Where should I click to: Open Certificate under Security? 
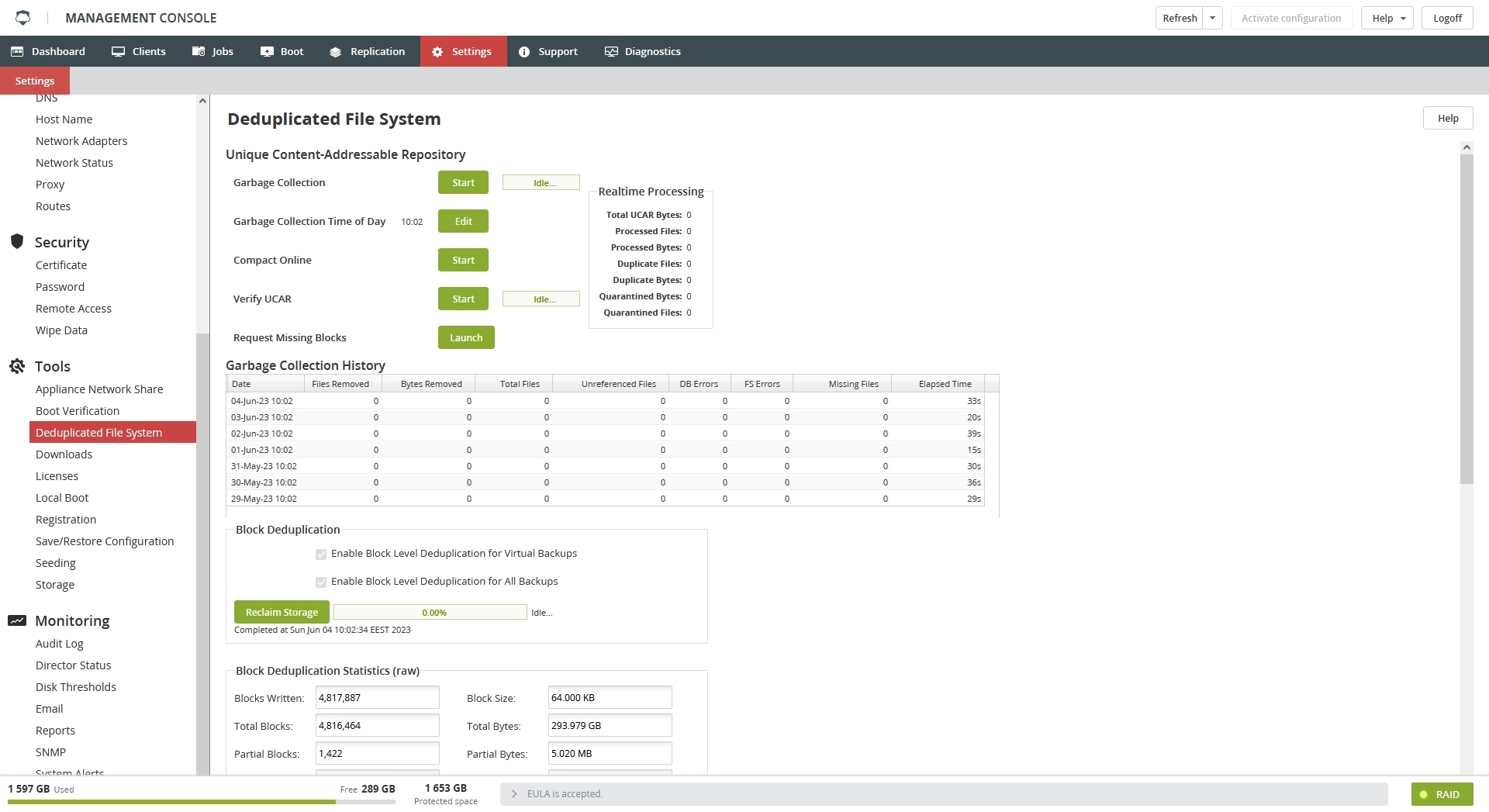pyautogui.click(x=61, y=265)
